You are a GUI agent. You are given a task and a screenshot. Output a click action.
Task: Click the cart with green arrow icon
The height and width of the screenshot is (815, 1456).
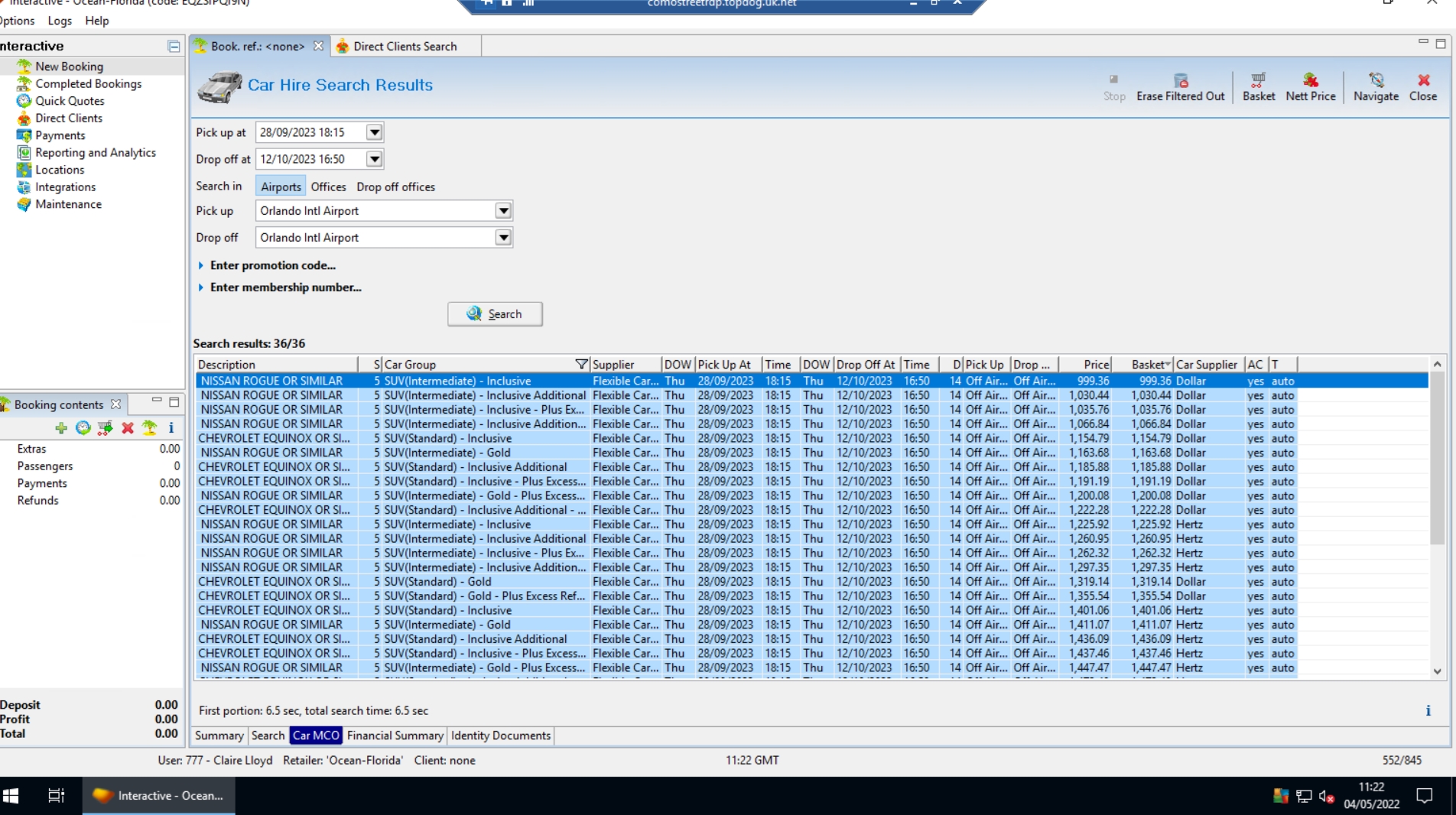pyautogui.click(x=105, y=428)
